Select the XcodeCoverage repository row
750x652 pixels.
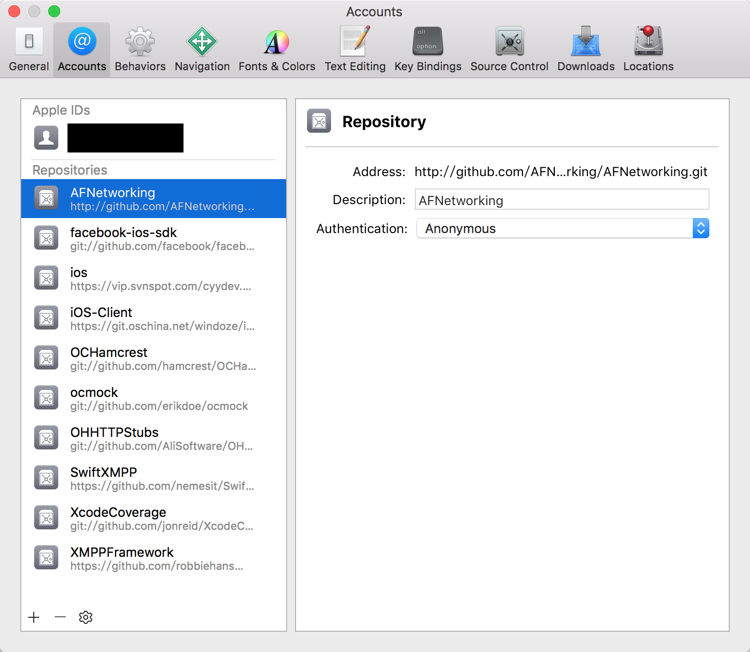click(x=154, y=518)
